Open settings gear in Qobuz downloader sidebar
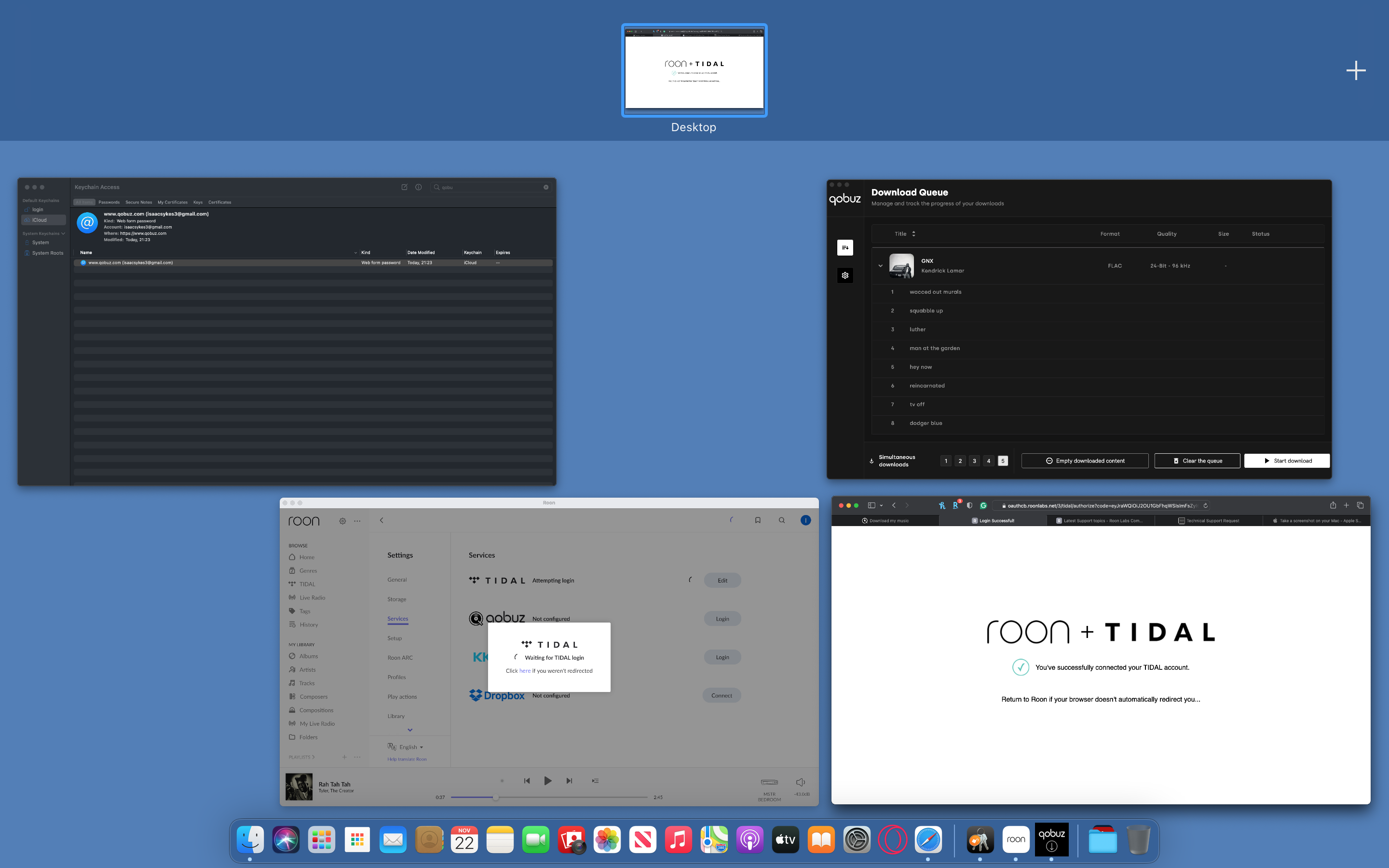The height and width of the screenshot is (868, 1389). coord(845,275)
